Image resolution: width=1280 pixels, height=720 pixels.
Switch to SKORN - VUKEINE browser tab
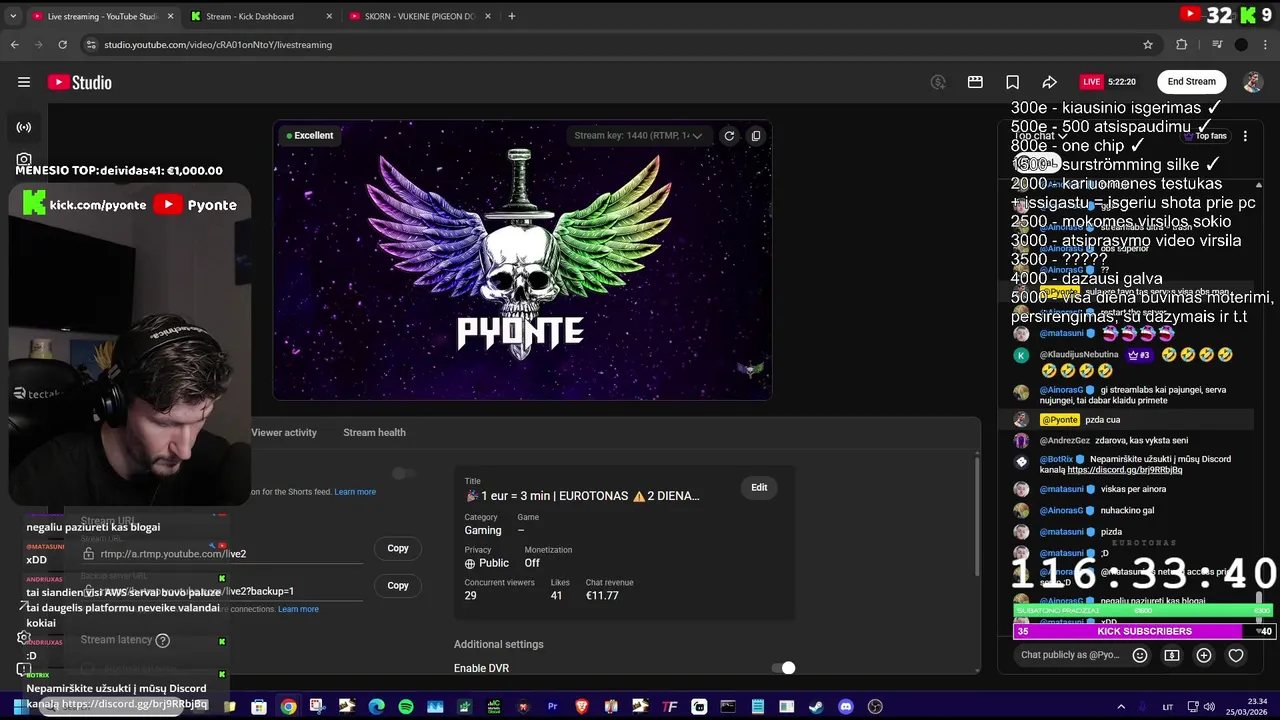click(x=418, y=16)
